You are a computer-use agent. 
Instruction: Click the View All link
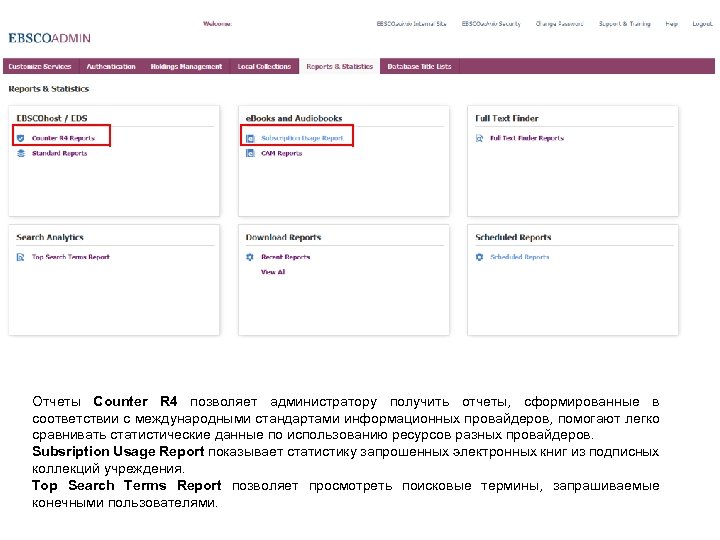pyautogui.click(x=273, y=272)
